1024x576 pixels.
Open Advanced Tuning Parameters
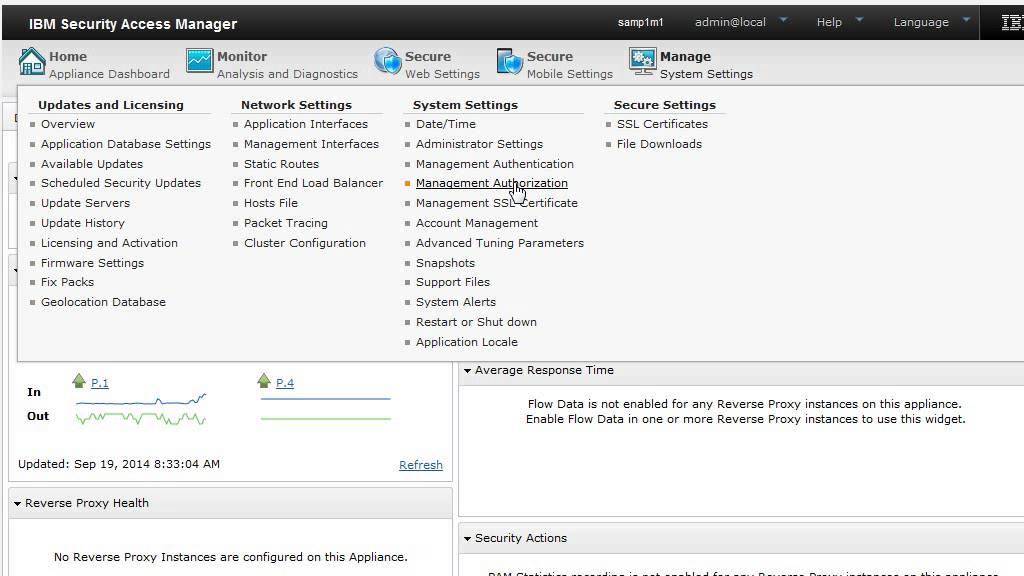click(x=500, y=243)
